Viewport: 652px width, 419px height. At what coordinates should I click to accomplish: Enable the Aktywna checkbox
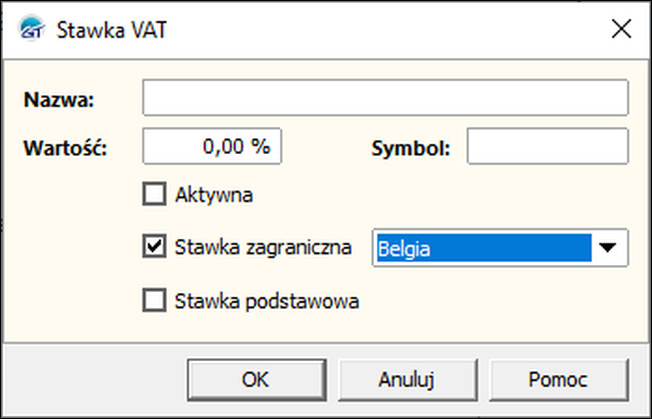click(154, 194)
